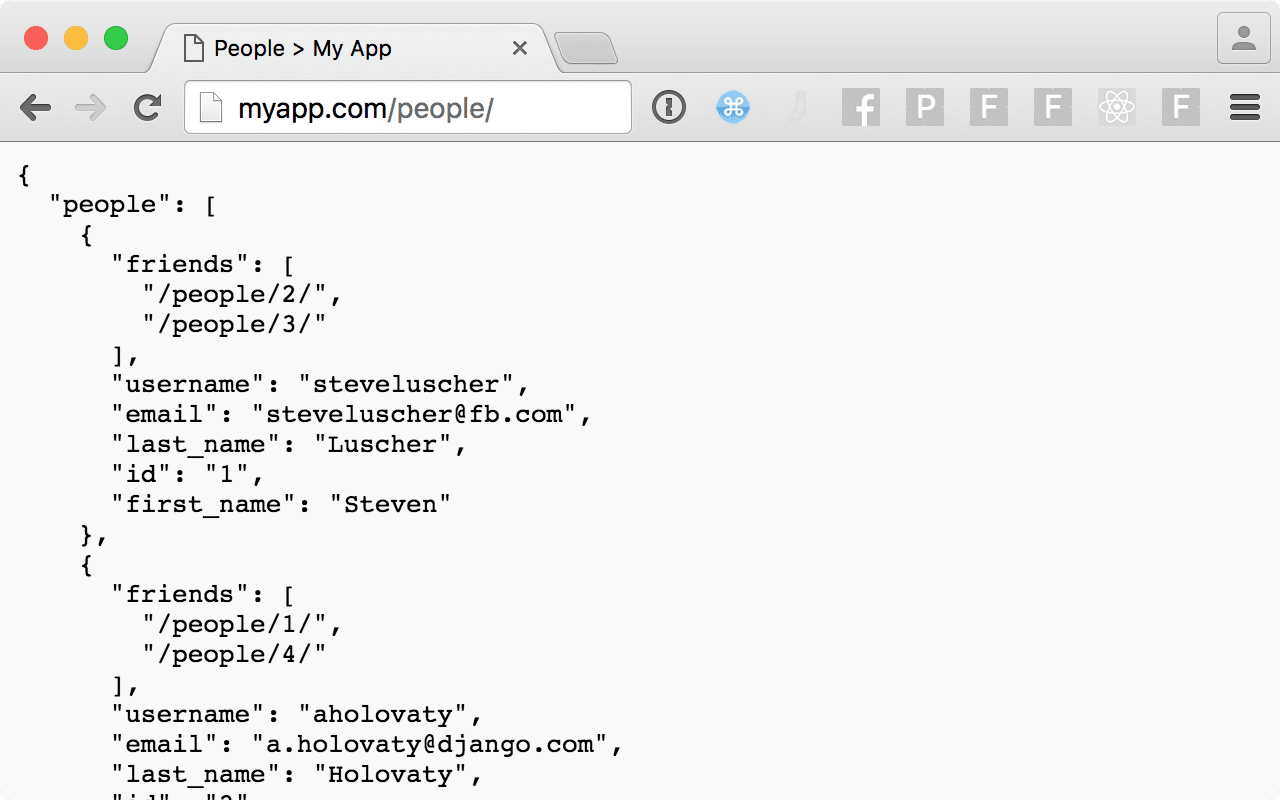Screen dimensions: 1280x800
Task: Open the Facebook extension icon
Action: (x=861, y=107)
